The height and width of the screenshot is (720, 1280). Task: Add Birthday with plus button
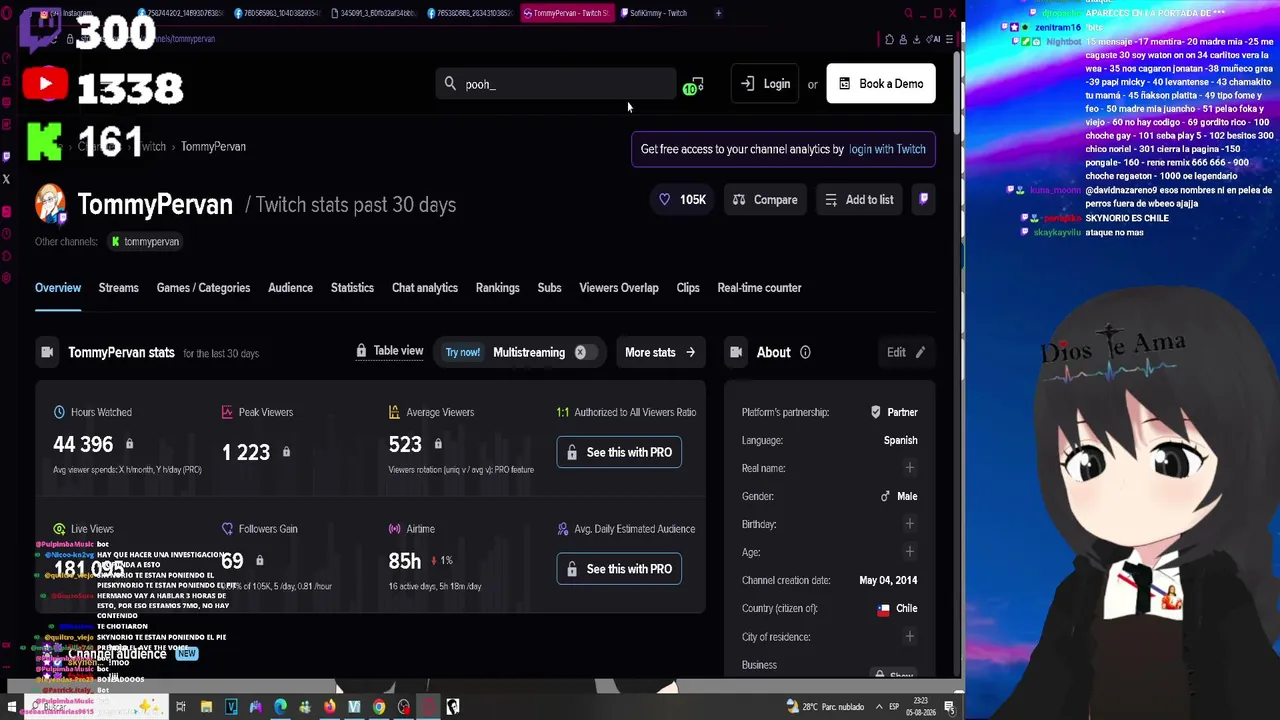tap(909, 524)
